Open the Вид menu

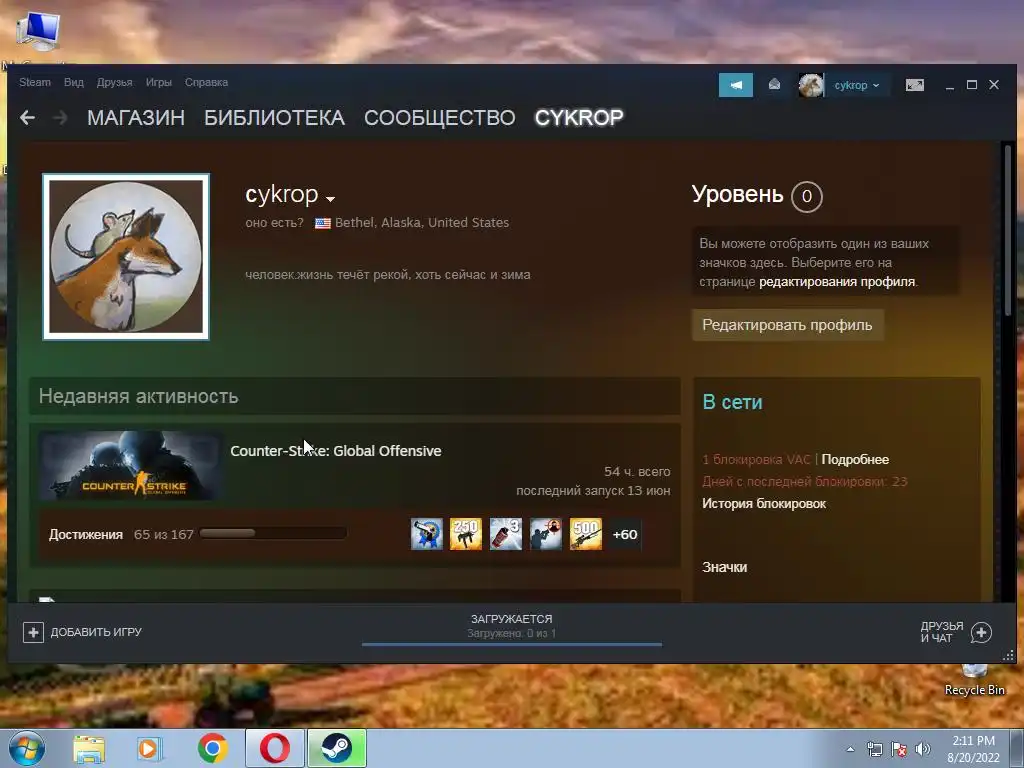pyautogui.click(x=74, y=82)
